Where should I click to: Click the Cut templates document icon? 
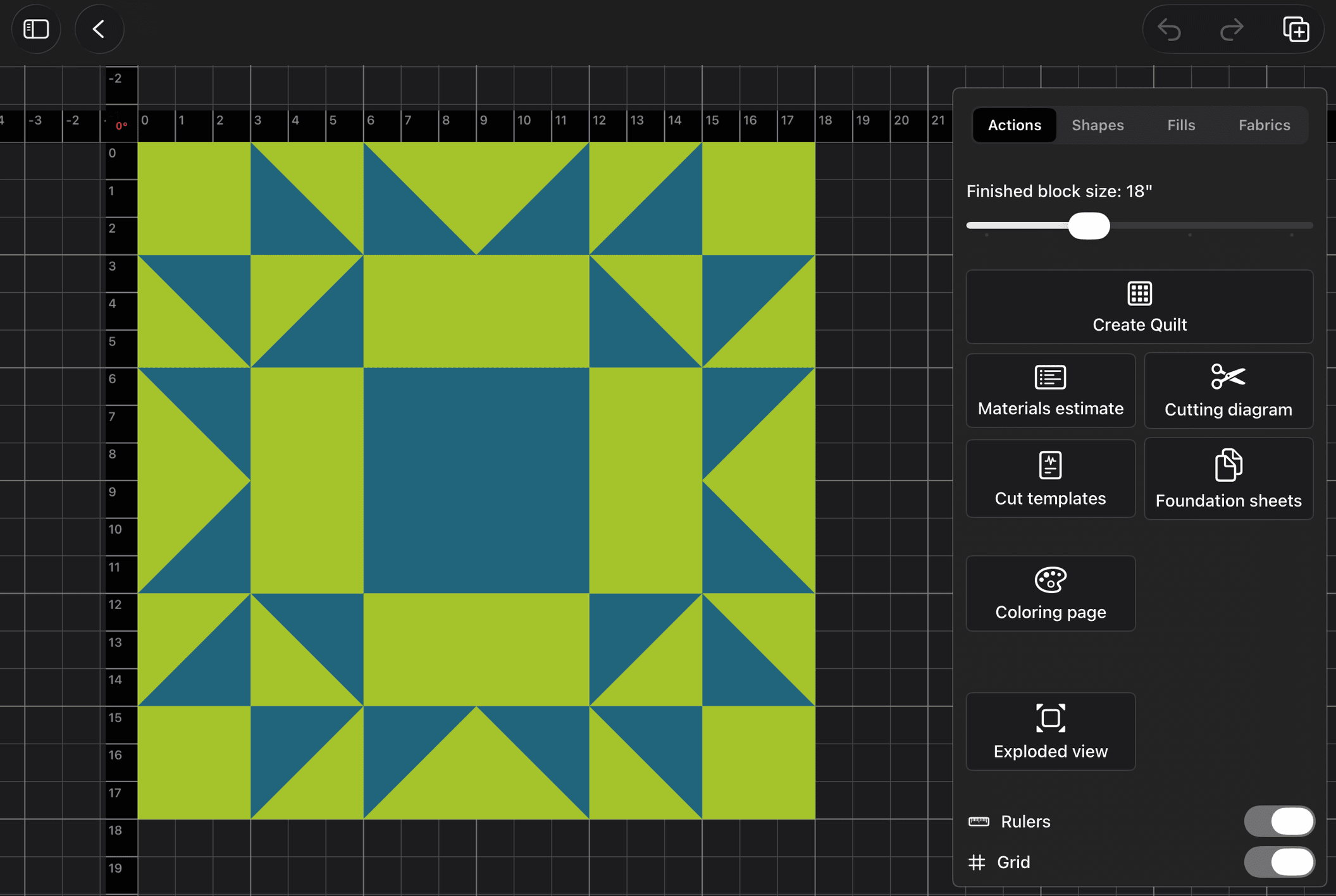[x=1050, y=465]
